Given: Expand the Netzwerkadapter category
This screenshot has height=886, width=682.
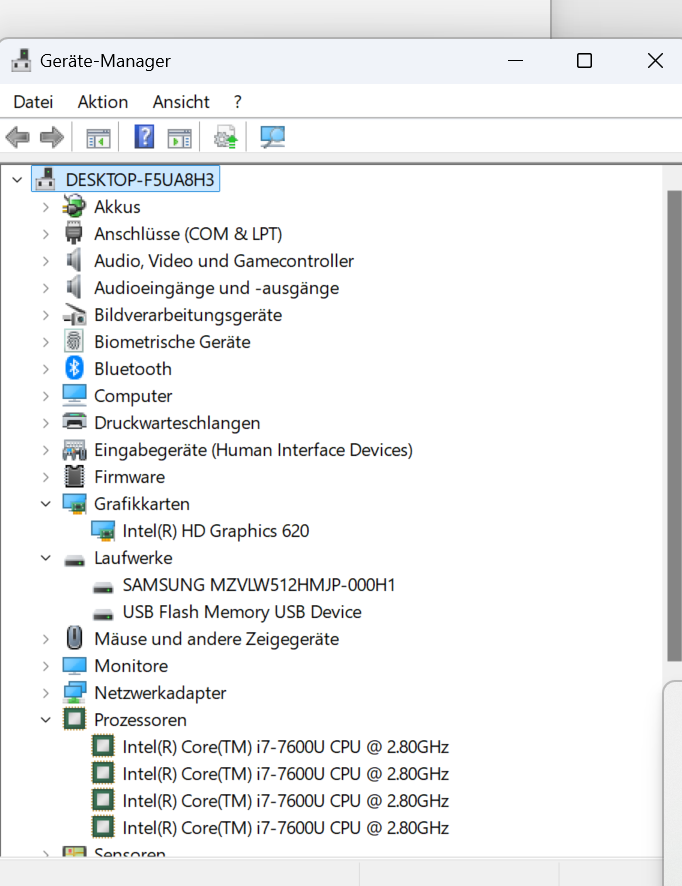Looking at the screenshot, I should pos(46,693).
